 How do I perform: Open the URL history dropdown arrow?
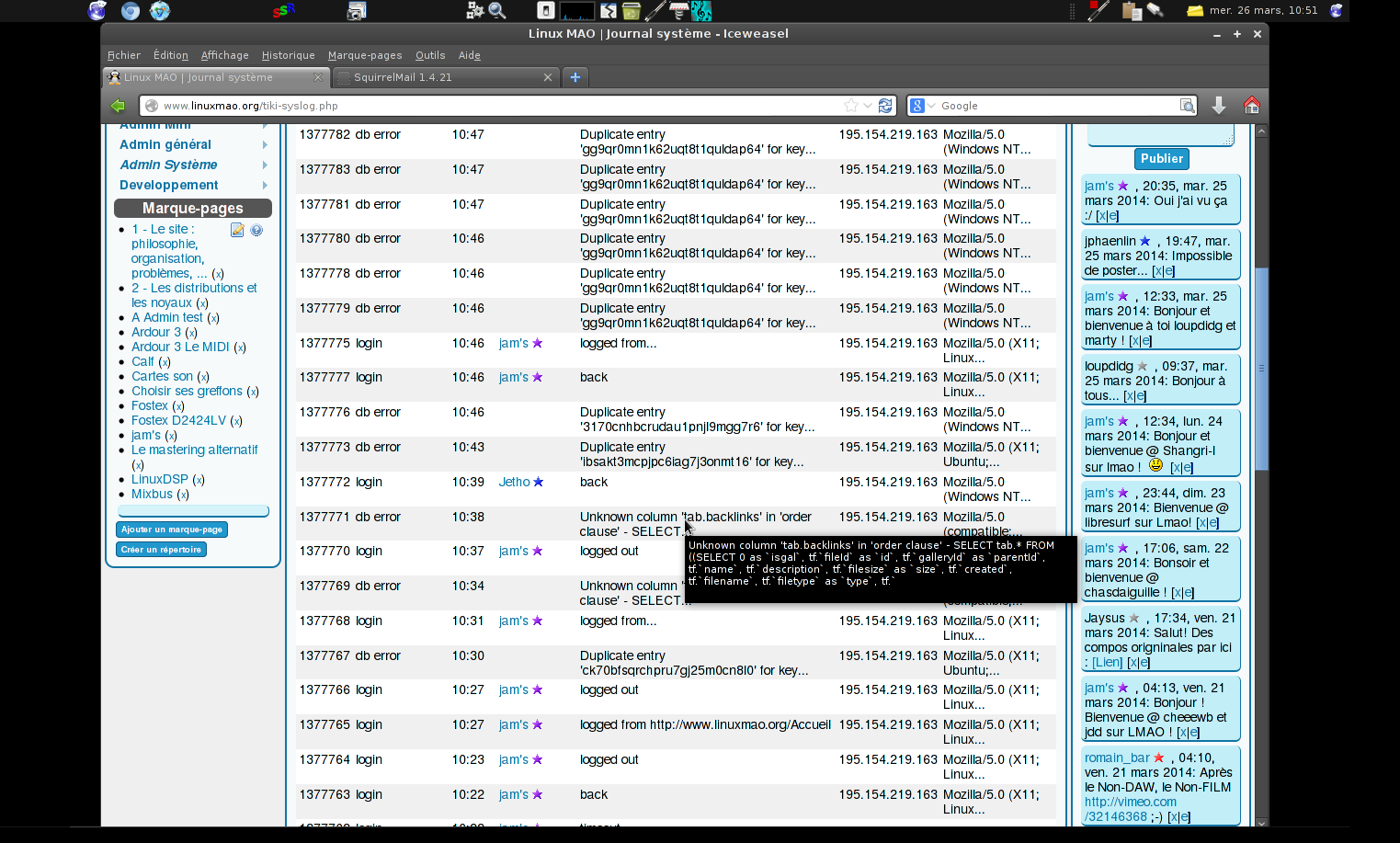pos(867,106)
